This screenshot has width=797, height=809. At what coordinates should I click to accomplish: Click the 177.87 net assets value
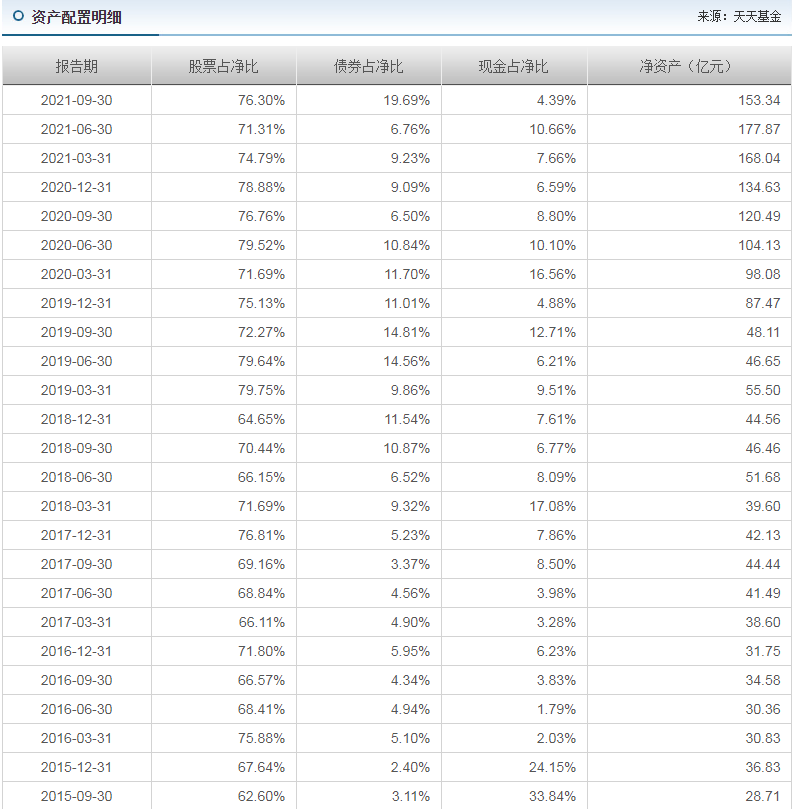tap(759, 129)
